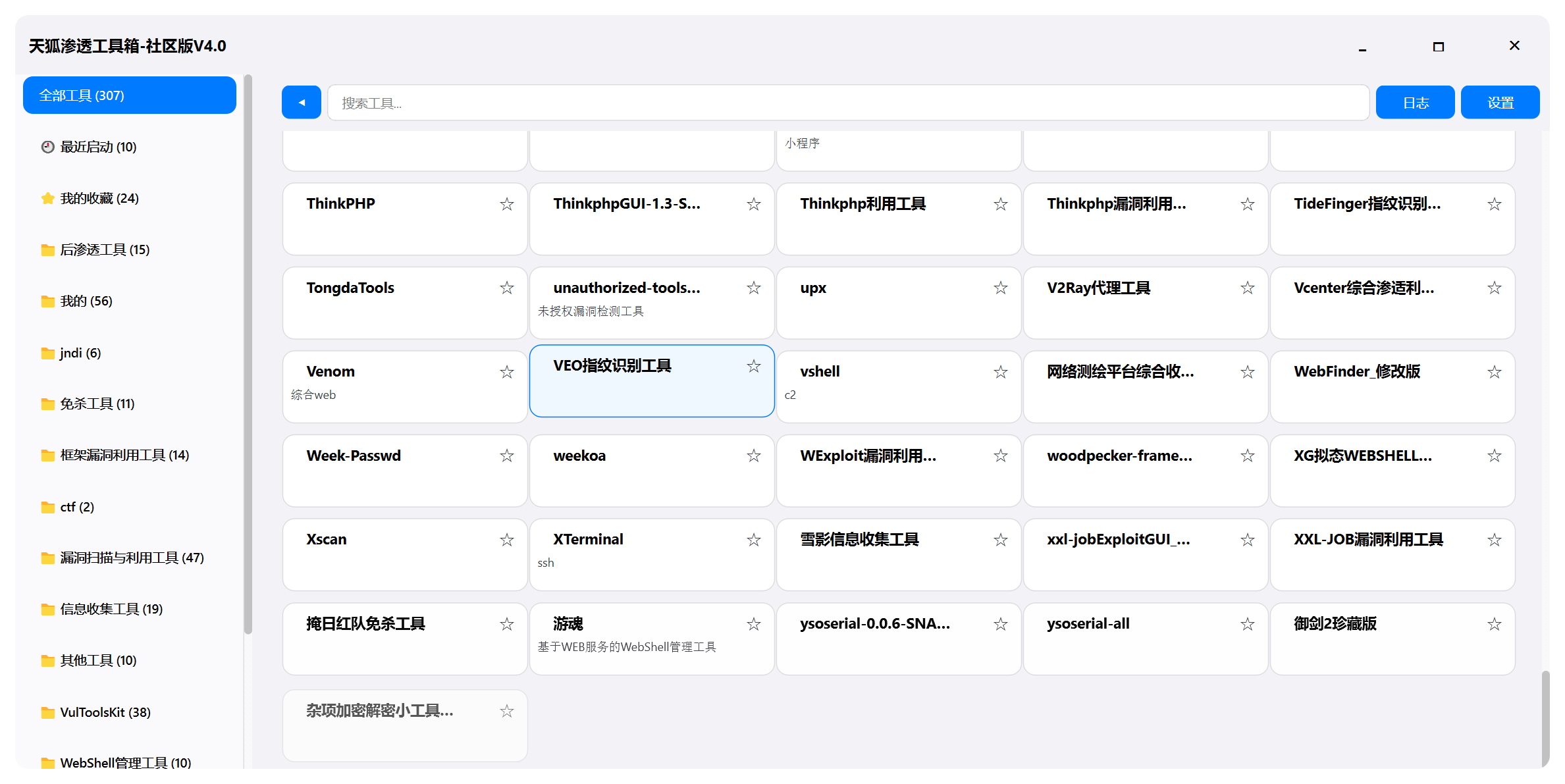Favorite ysoserial-0.0.6-SNA... star
1565x784 pixels.
tap(1000, 624)
